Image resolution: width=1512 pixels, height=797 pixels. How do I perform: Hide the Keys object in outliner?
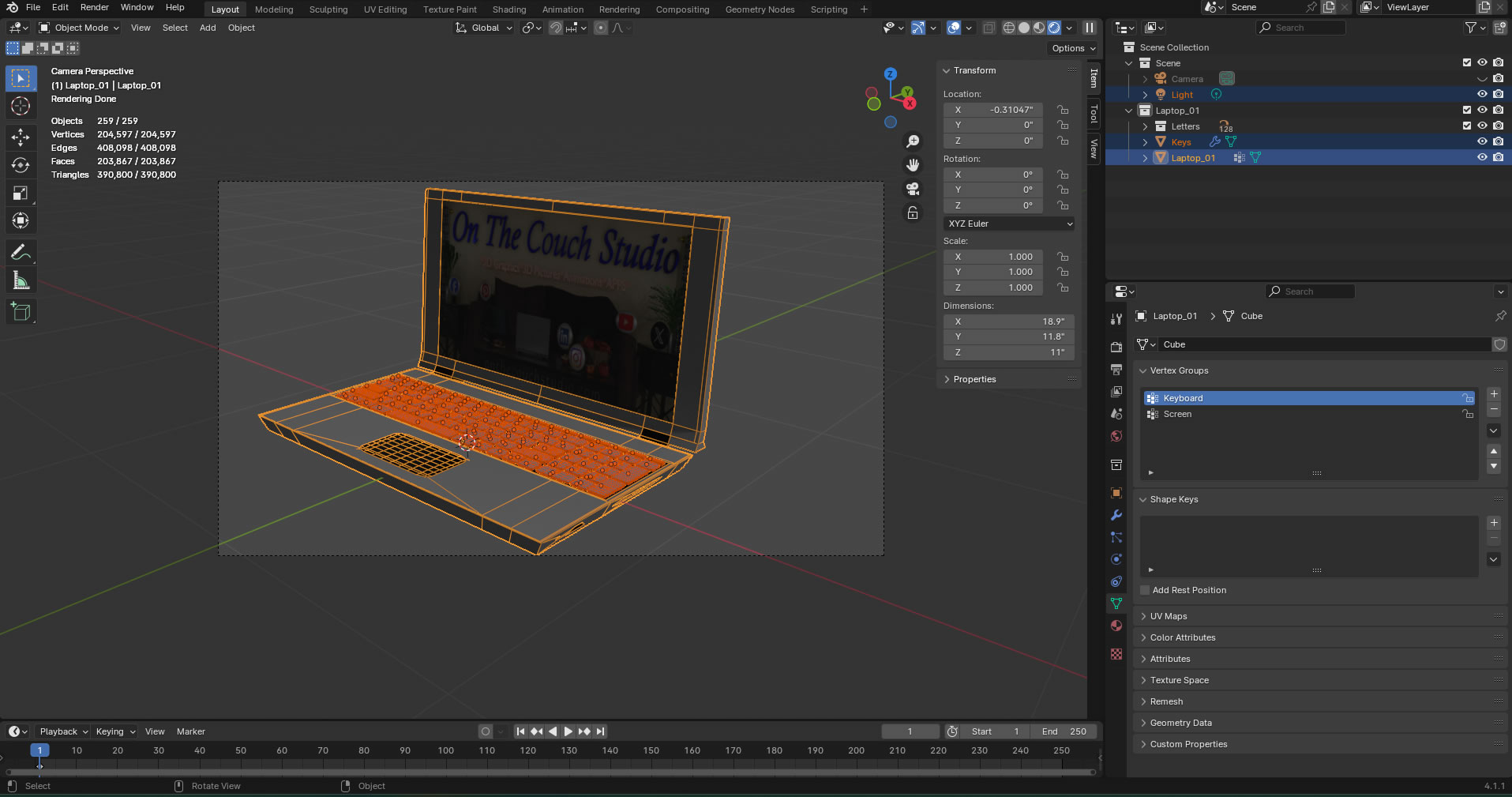[1482, 142]
